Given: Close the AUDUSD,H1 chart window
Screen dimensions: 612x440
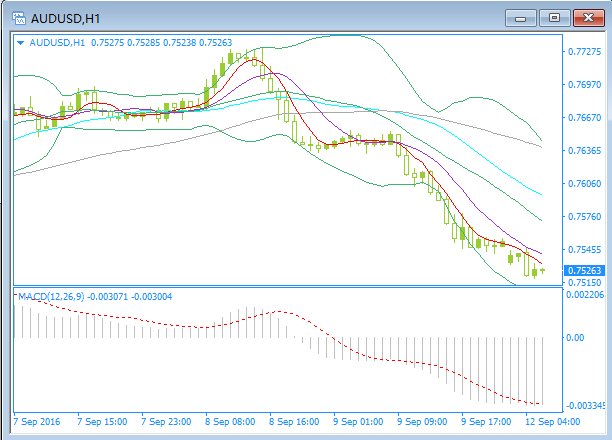Looking at the screenshot, I should pyautogui.click(x=585, y=17).
